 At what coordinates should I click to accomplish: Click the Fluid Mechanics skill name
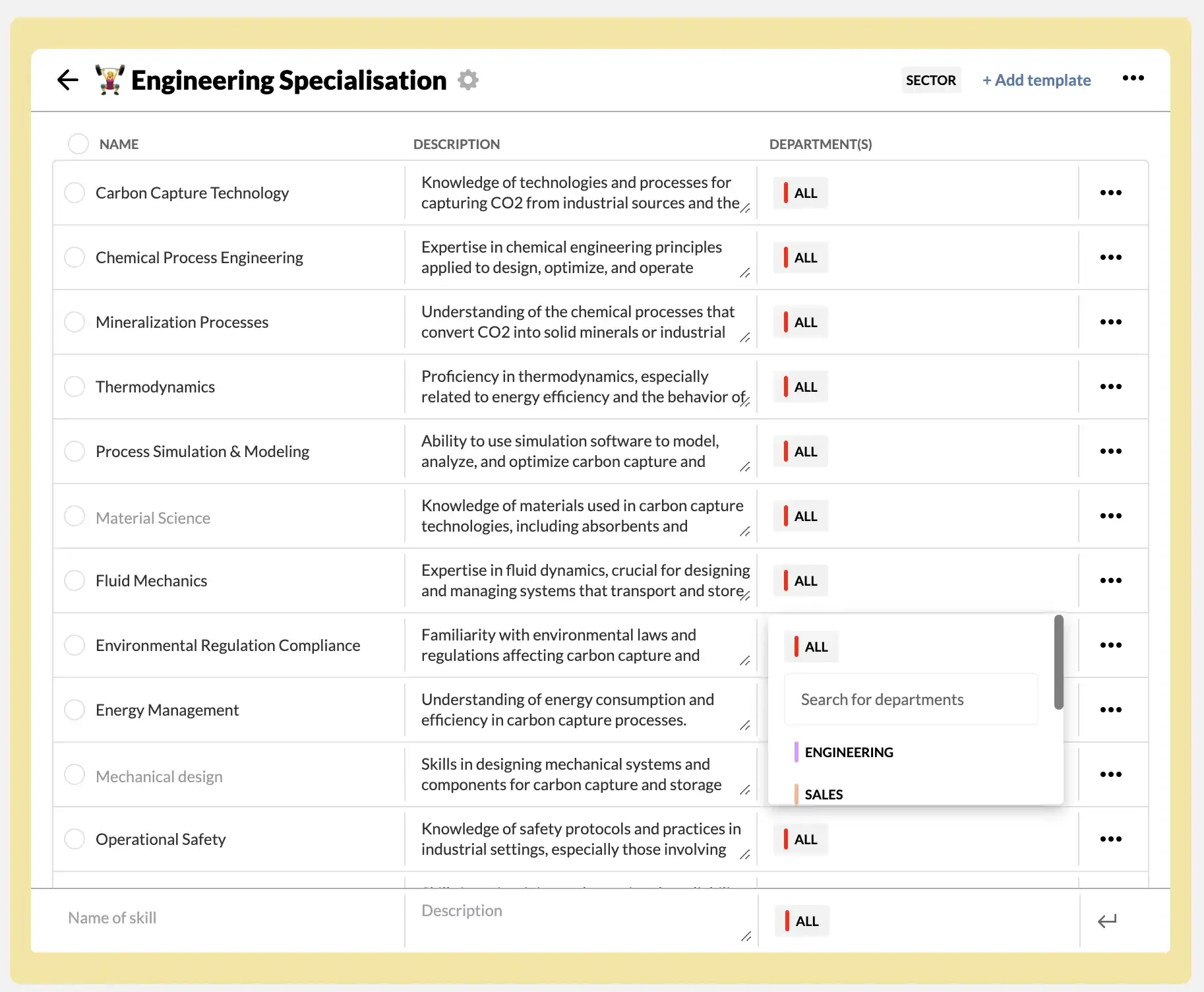point(151,580)
